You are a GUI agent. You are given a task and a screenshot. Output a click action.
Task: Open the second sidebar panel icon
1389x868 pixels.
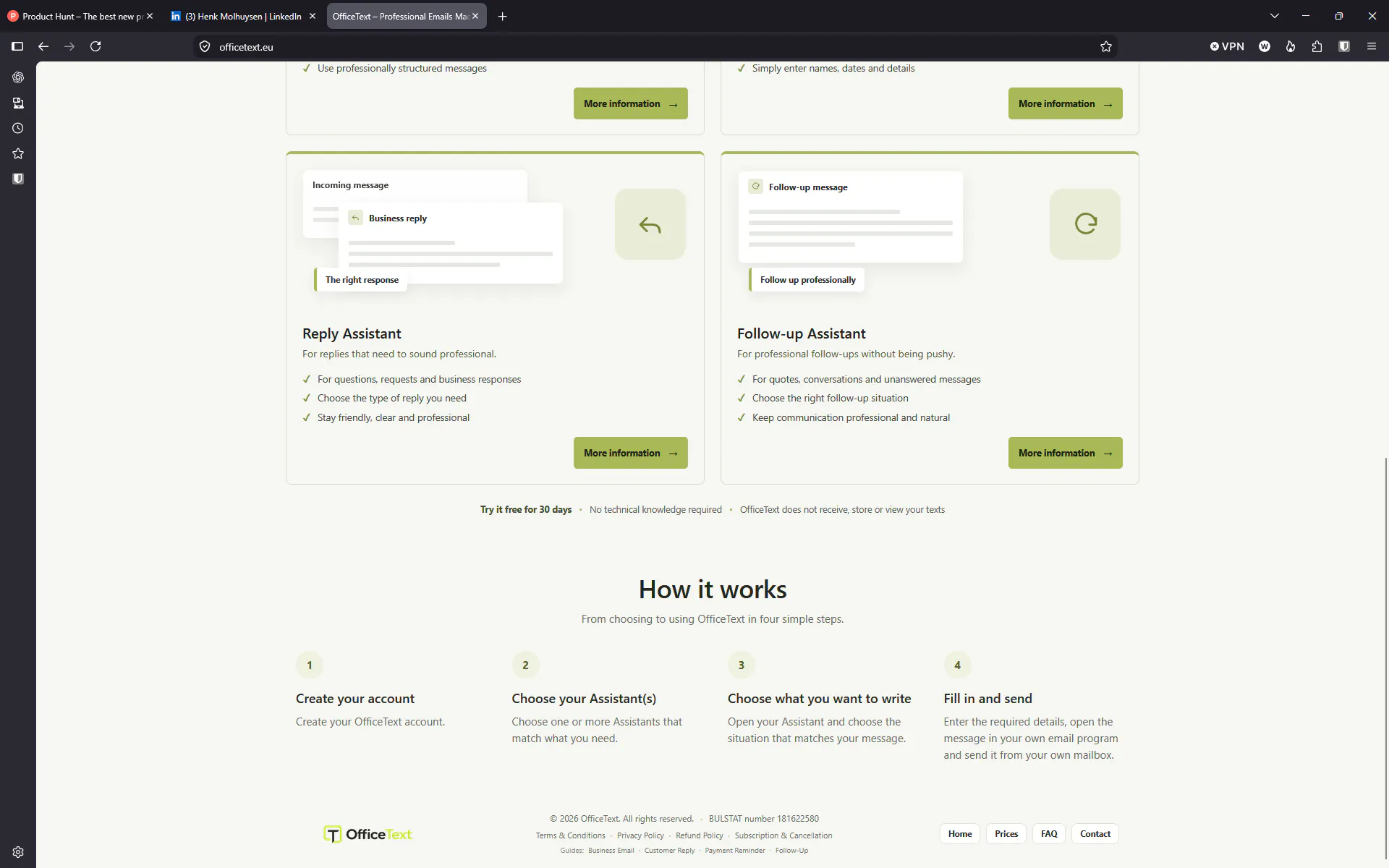[x=18, y=103]
